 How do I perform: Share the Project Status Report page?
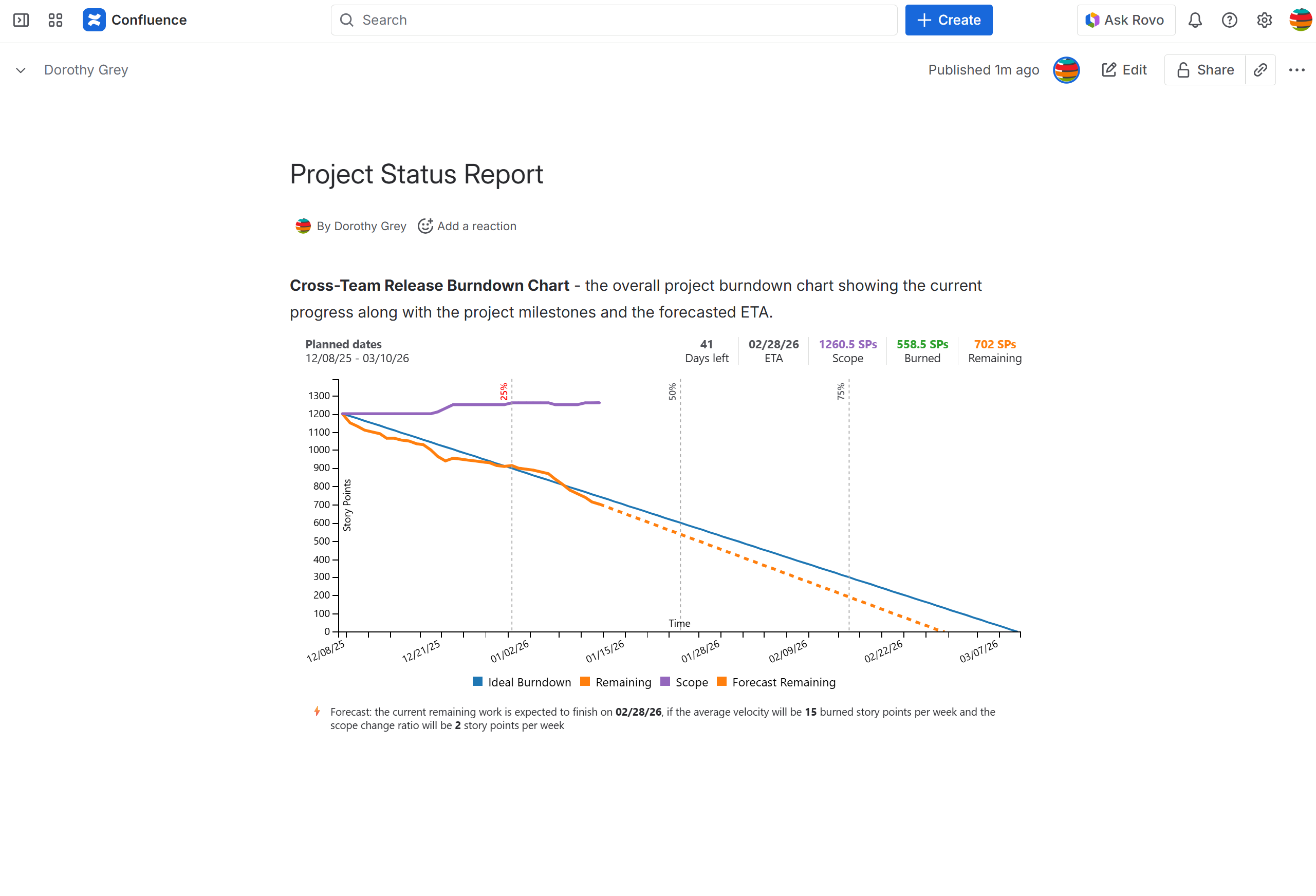tap(1205, 70)
